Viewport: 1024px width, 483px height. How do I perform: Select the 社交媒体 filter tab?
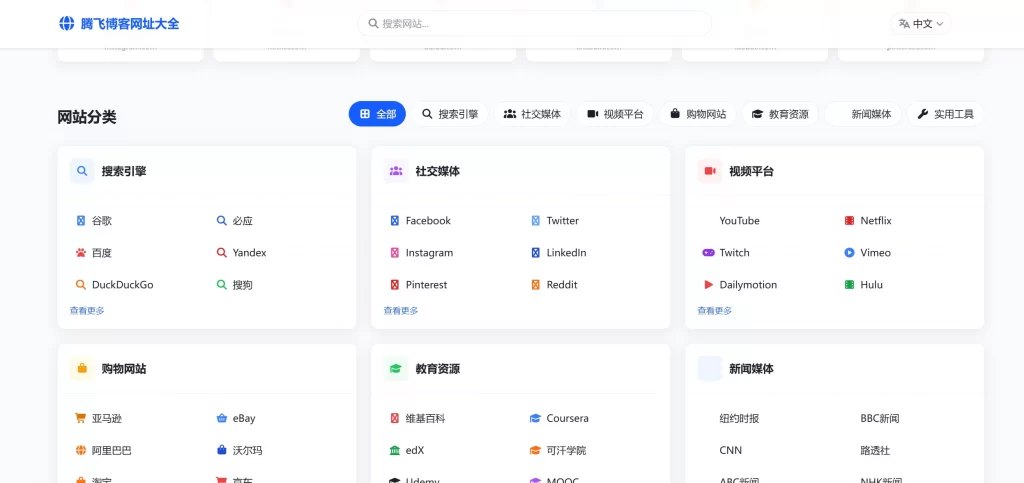(532, 114)
